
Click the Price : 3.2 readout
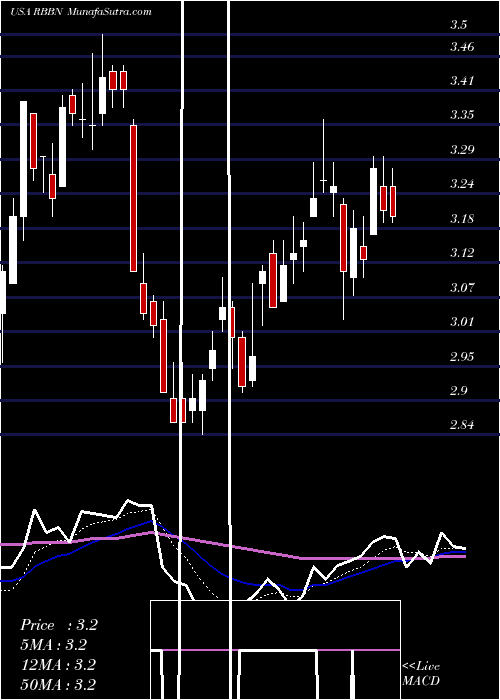(x=59, y=625)
